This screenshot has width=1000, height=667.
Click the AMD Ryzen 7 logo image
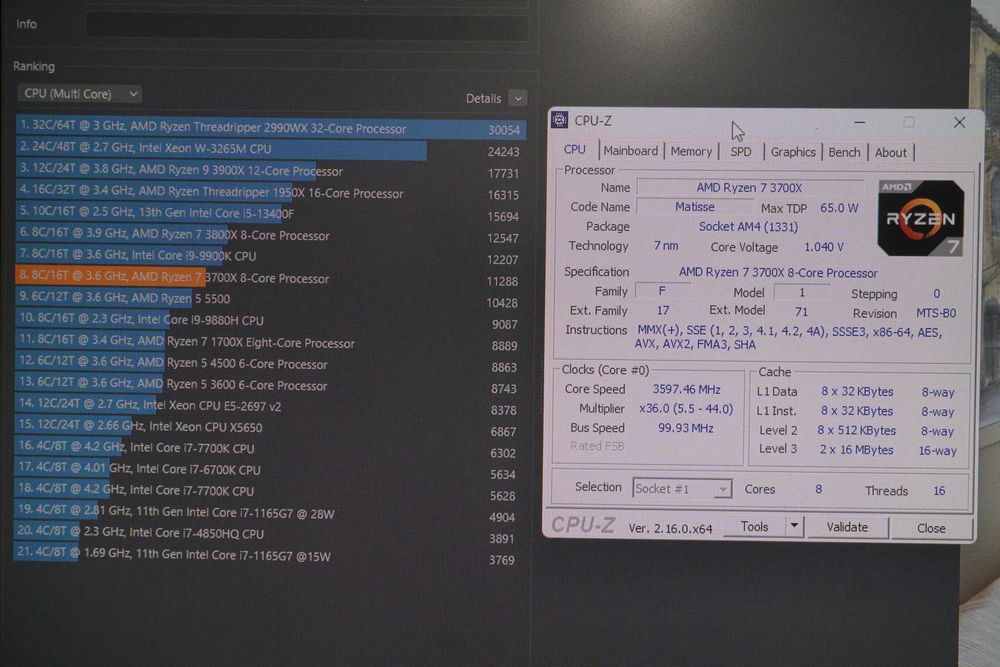coord(920,218)
